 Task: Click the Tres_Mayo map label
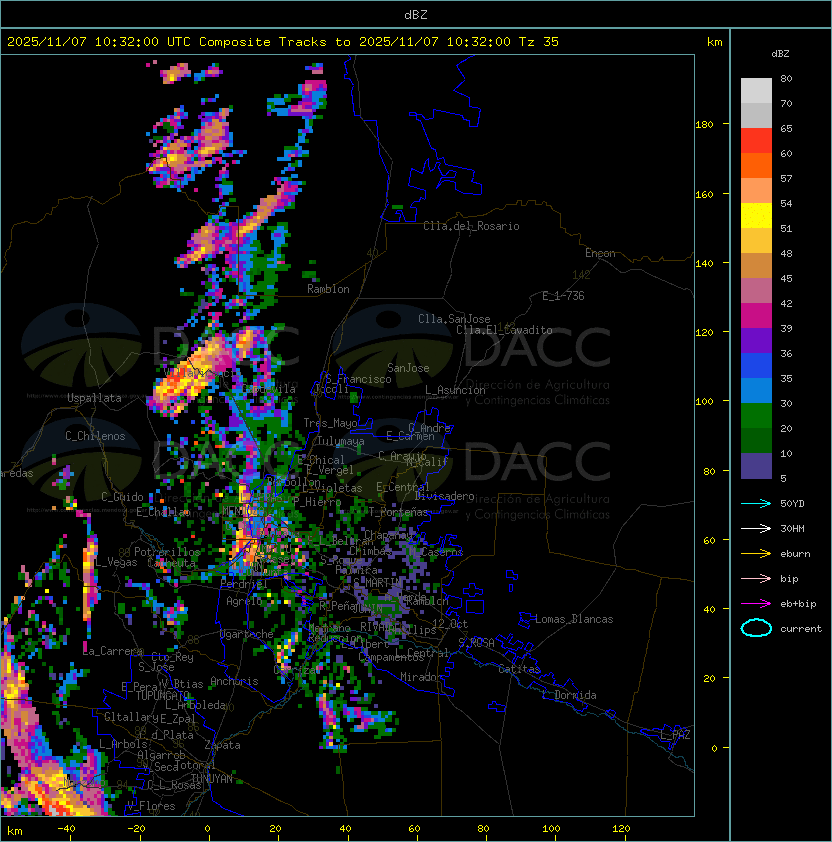point(330,423)
